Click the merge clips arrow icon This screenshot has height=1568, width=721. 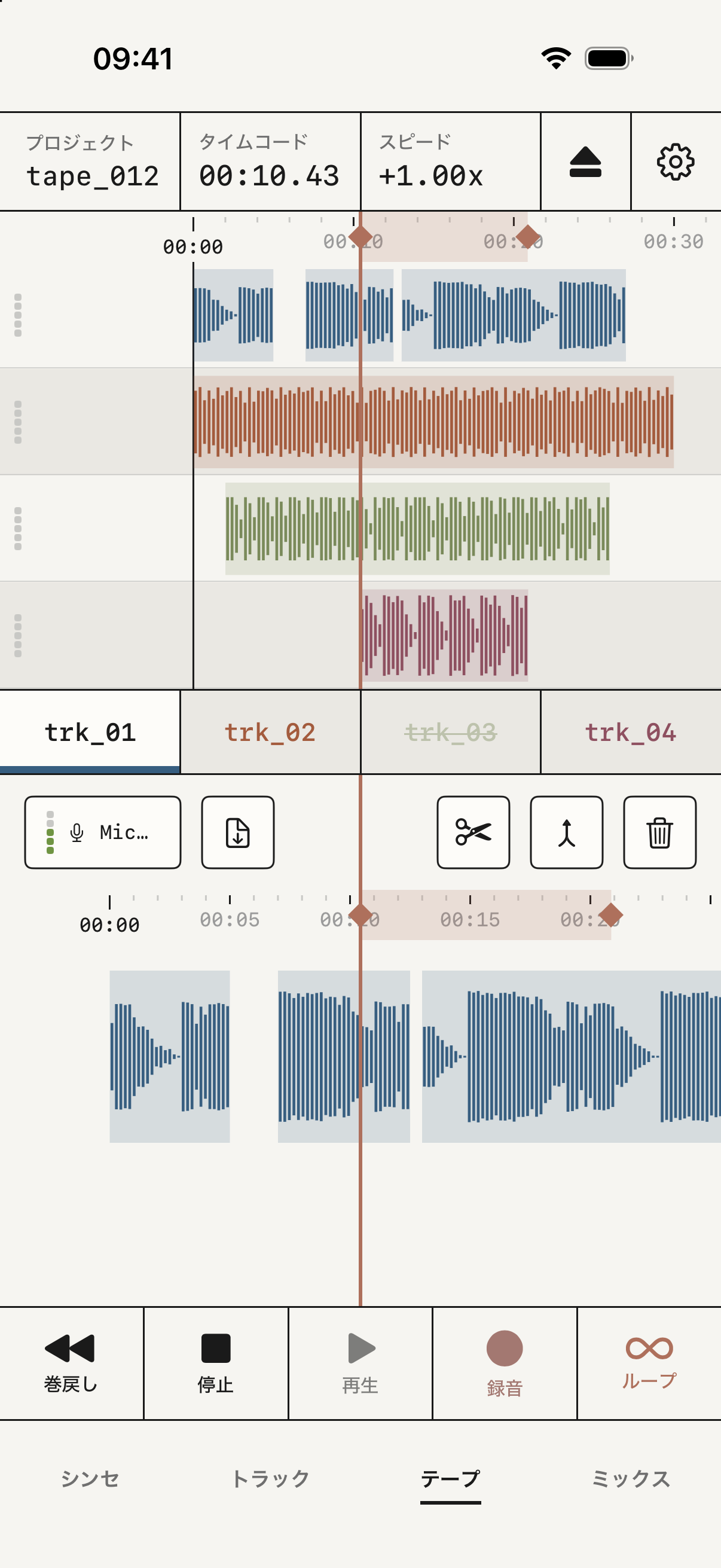point(566,832)
